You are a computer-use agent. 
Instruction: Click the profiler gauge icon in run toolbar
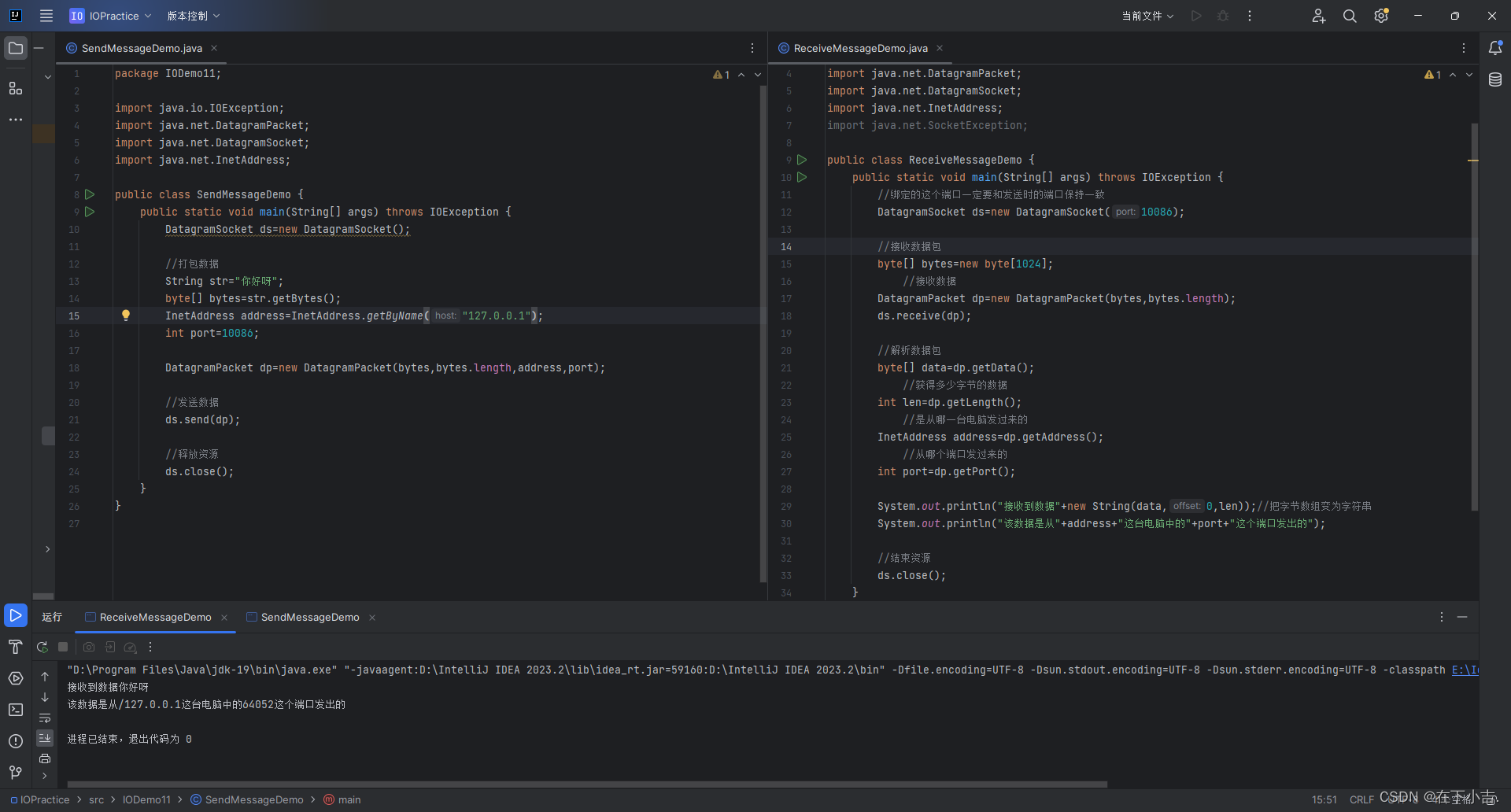(x=131, y=647)
